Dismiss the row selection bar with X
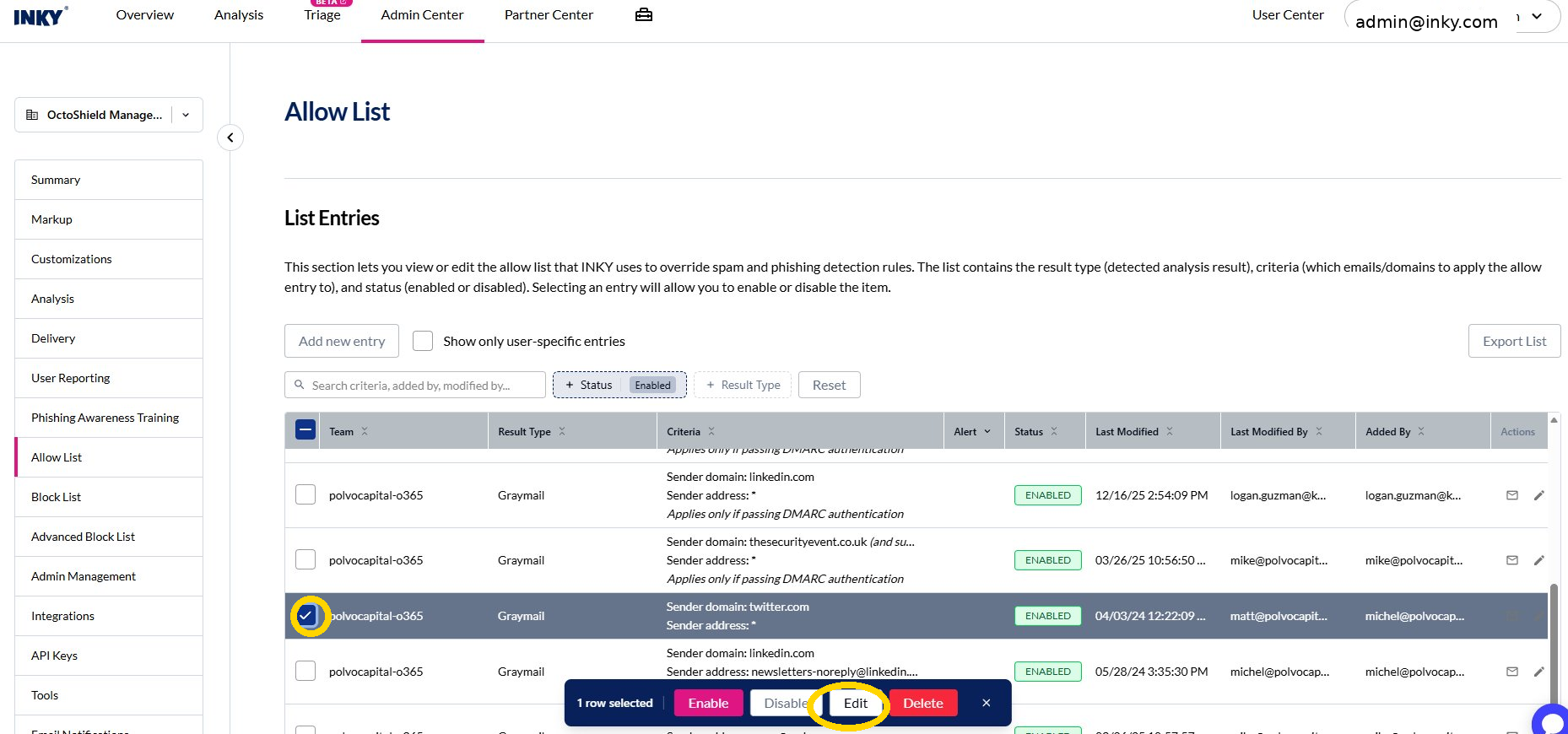This screenshot has height=734, width=1568. (x=986, y=703)
